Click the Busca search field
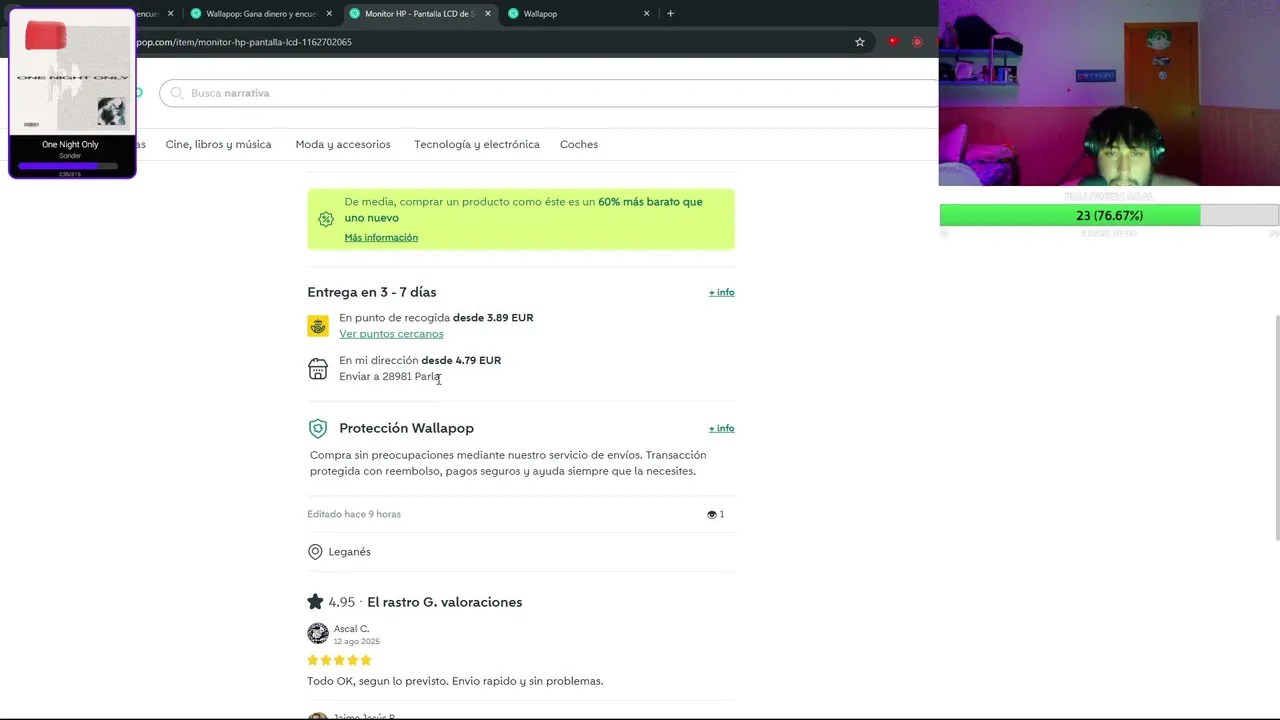Viewport: 1280px width, 720px height. click(550, 93)
